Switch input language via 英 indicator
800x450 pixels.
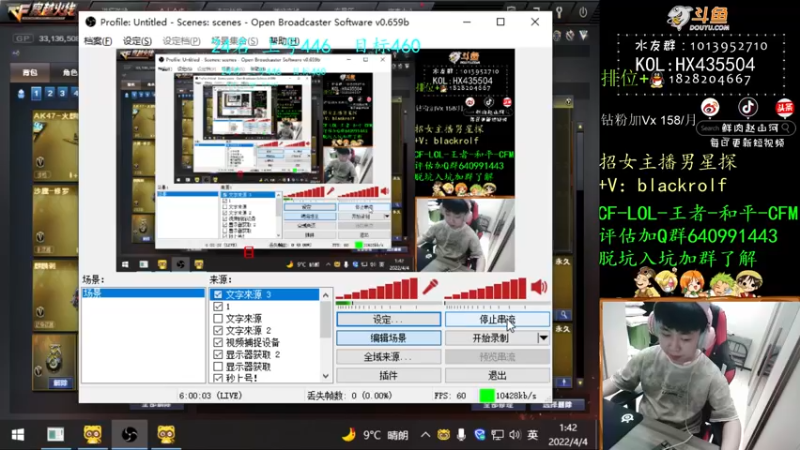tap(533, 435)
